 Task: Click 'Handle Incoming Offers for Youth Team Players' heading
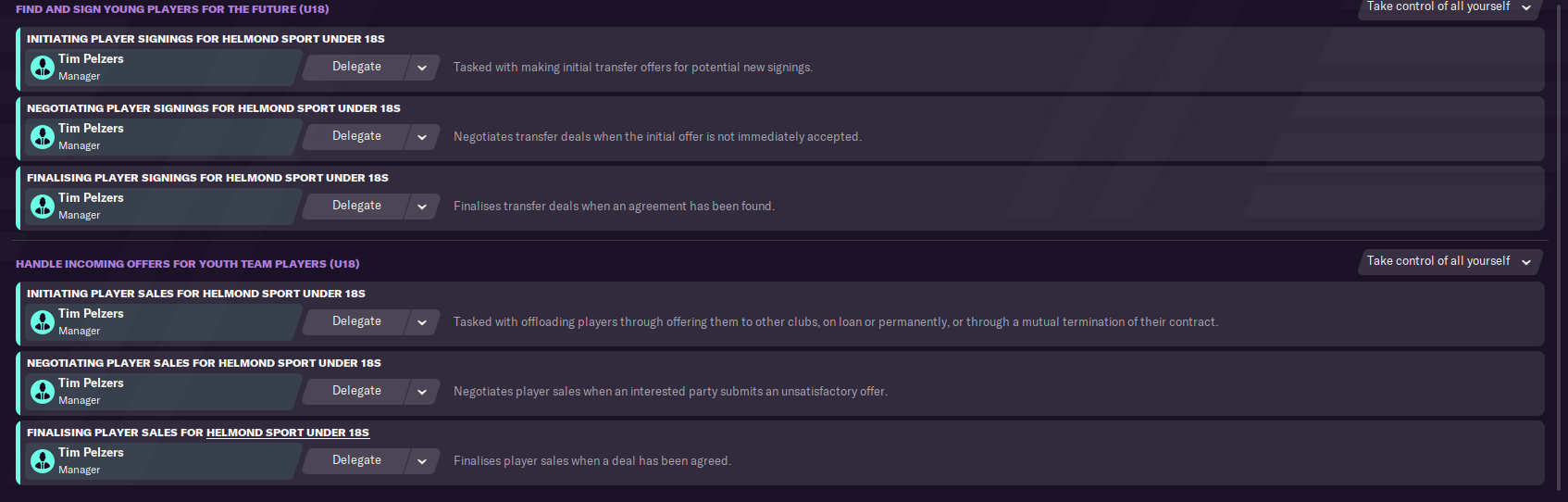[187, 264]
